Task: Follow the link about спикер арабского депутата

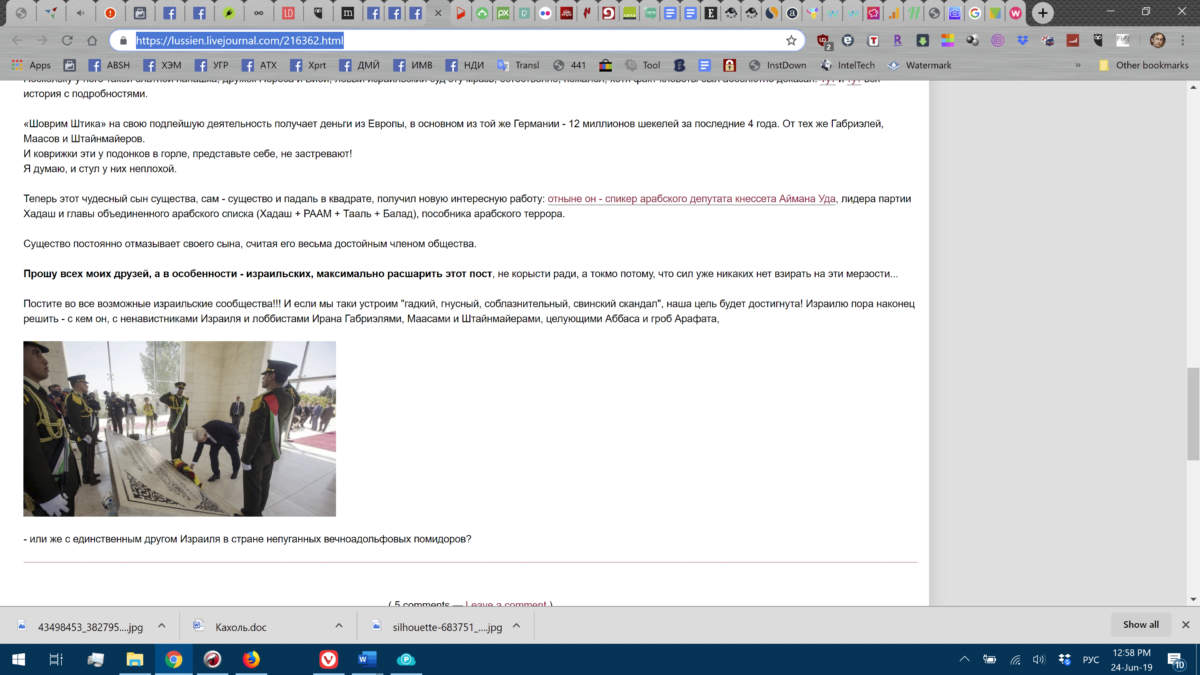Action: point(691,198)
